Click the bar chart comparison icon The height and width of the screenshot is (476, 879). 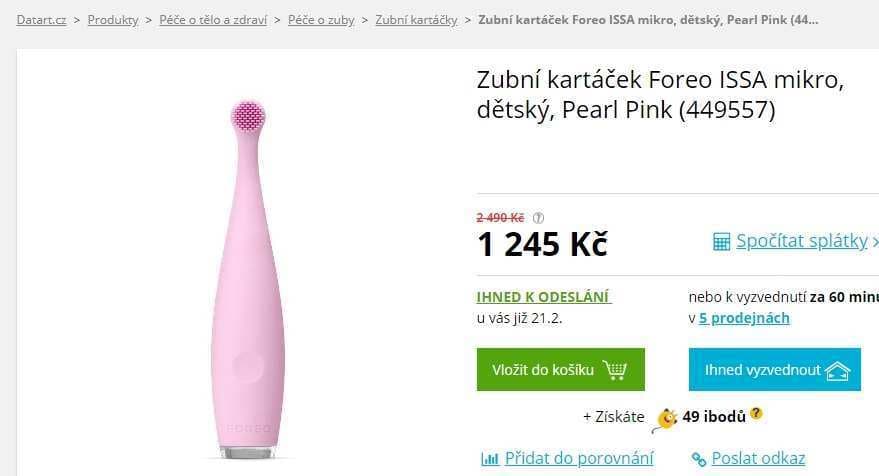pyautogui.click(x=489, y=459)
